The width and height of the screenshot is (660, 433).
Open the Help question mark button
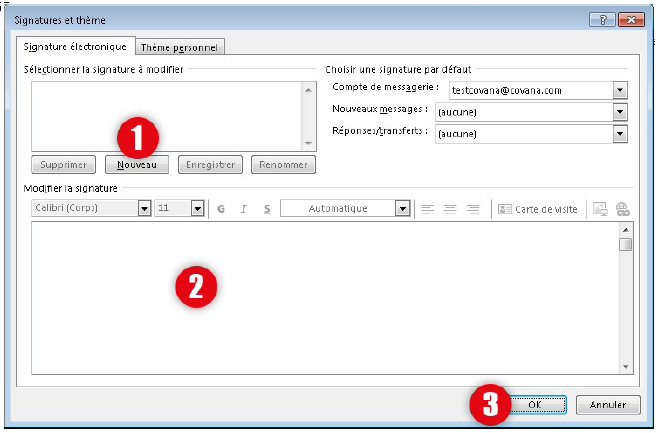click(x=607, y=20)
